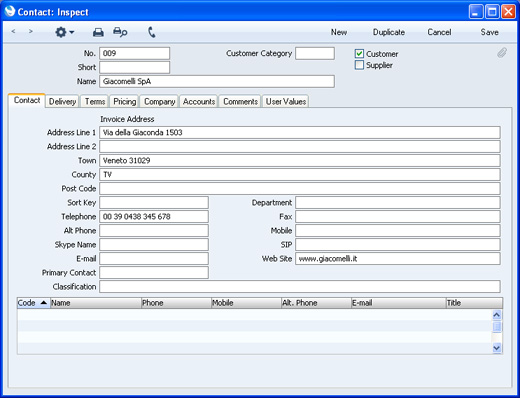Tick the Supplier checkbox
The width and height of the screenshot is (520, 398).
pos(359,65)
